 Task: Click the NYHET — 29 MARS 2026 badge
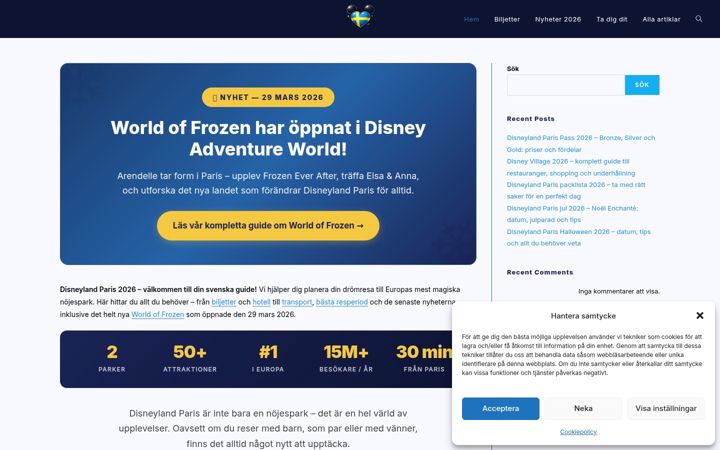[268, 97]
